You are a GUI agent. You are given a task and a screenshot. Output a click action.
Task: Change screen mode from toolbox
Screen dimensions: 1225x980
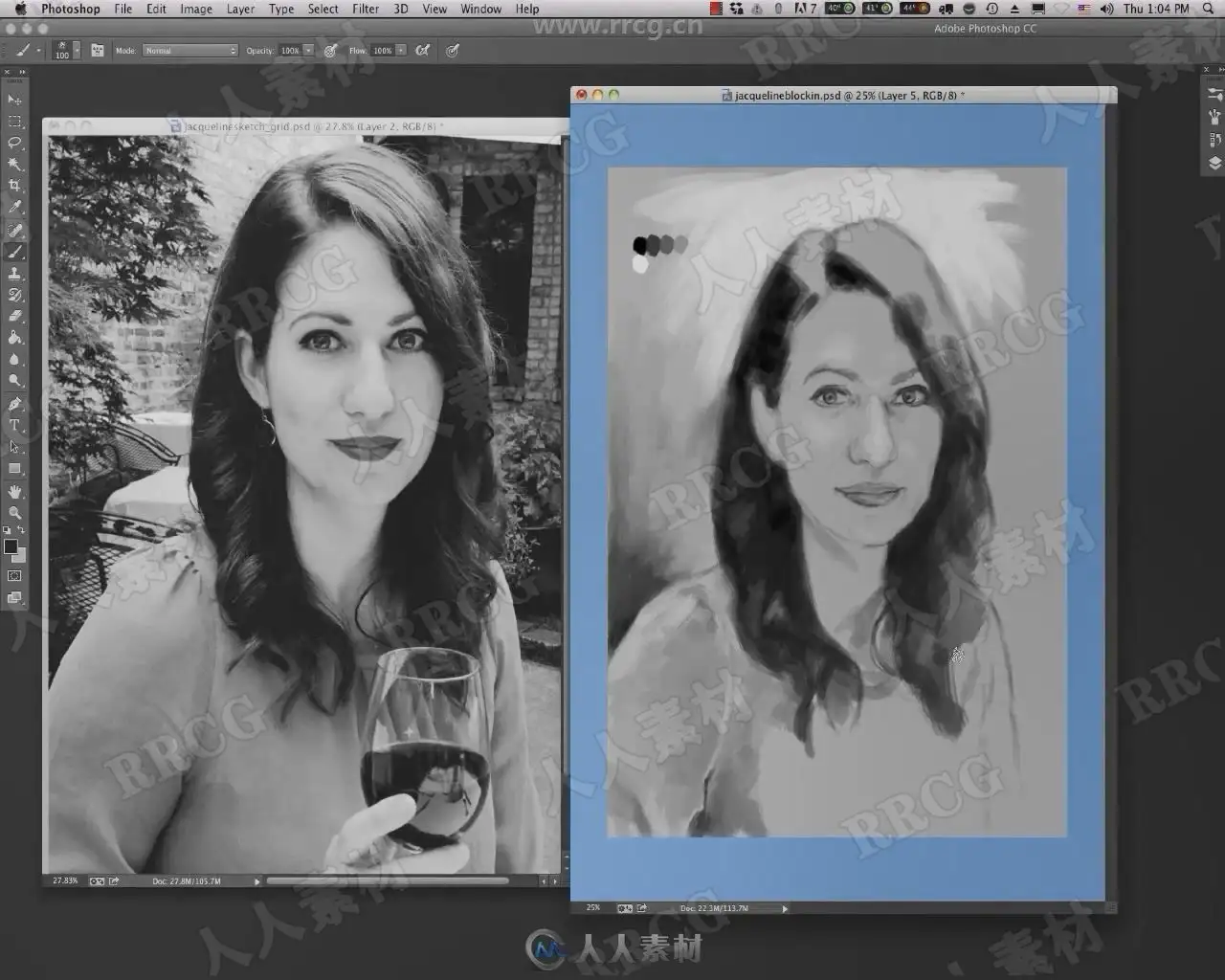[14, 598]
